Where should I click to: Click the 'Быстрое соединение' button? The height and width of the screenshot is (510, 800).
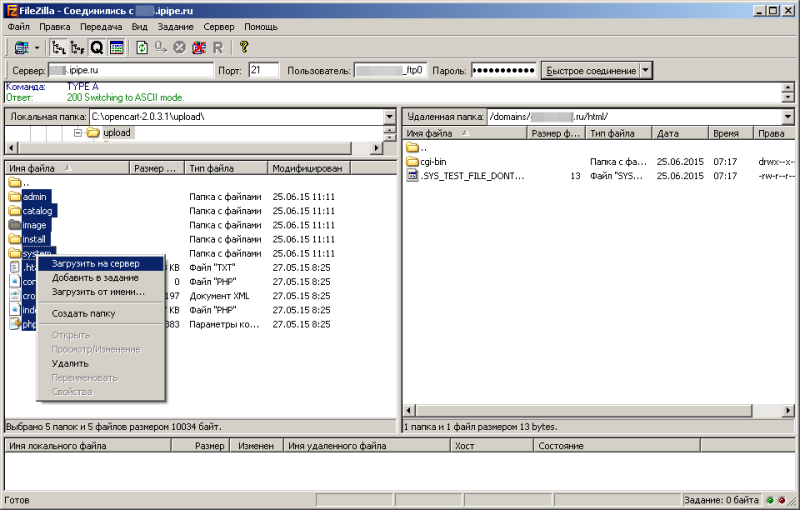pos(589,71)
